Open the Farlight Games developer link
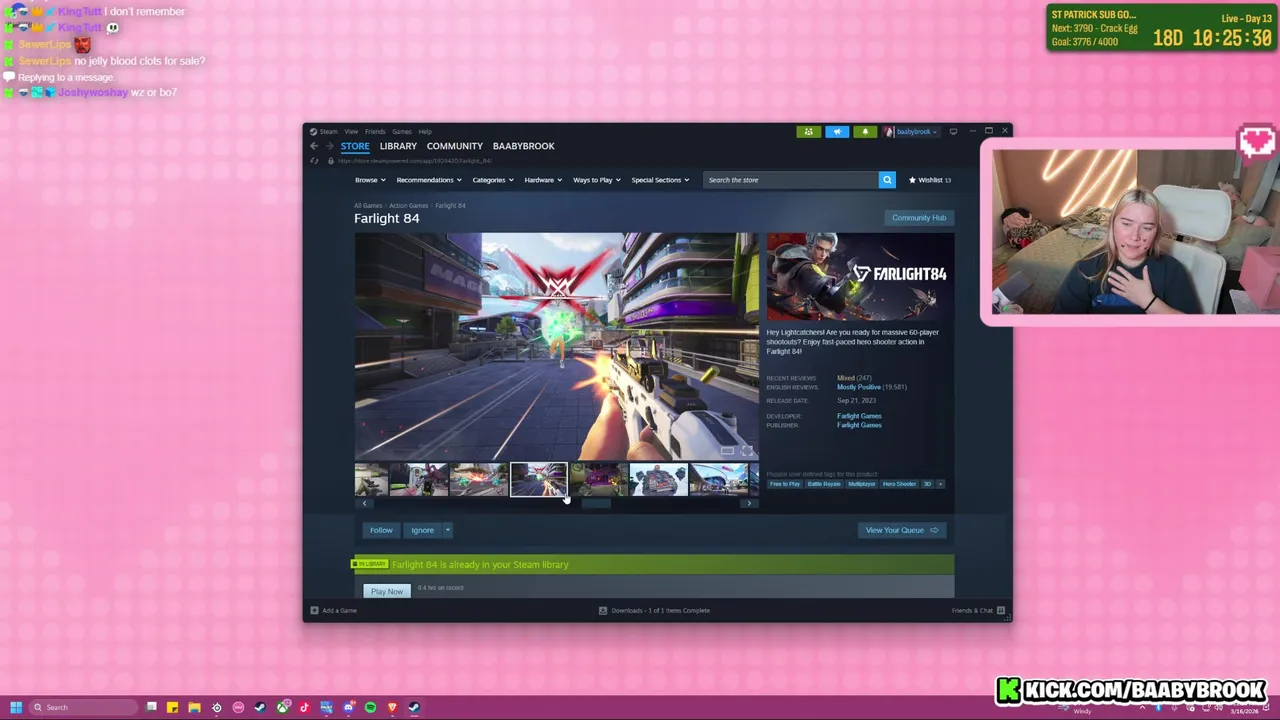Screen dimensions: 1280x720 coord(859,416)
